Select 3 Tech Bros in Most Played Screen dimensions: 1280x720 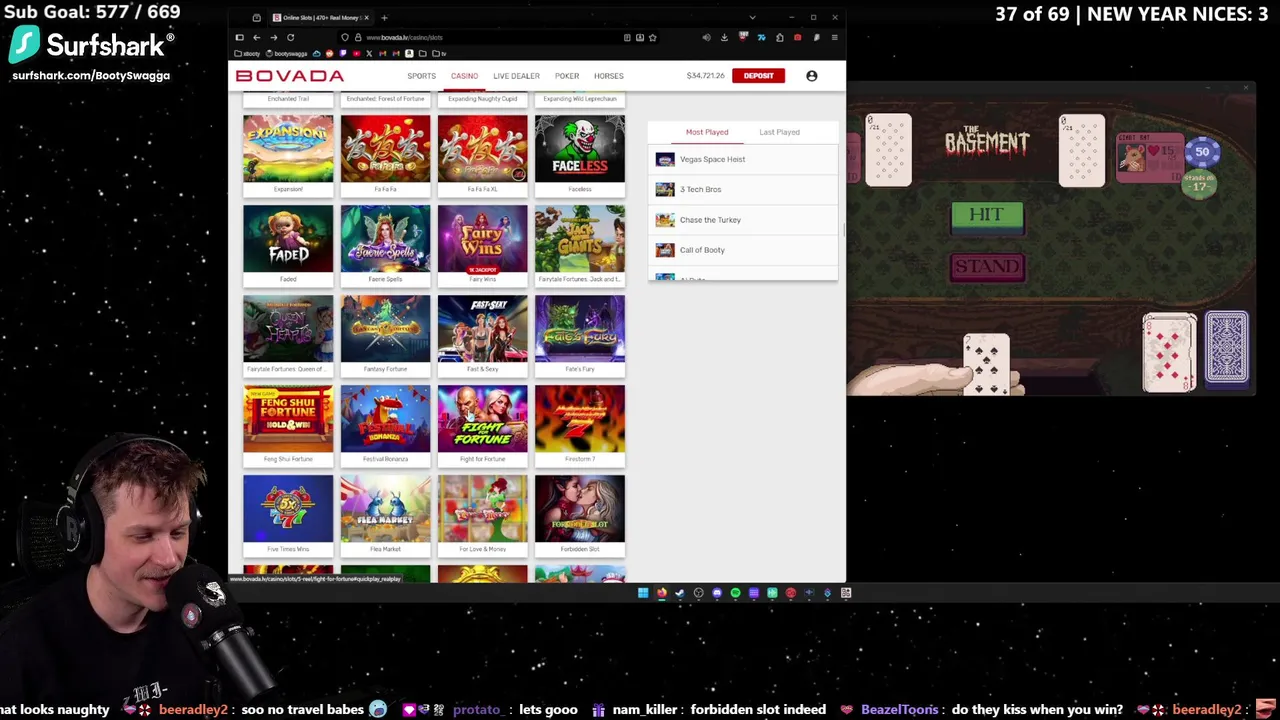click(x=743, y=189)
